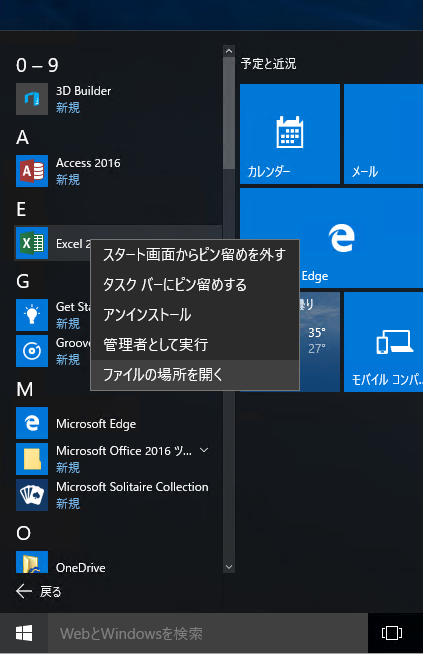Select スタート画面からピン留めを外す

pos(195,254)
